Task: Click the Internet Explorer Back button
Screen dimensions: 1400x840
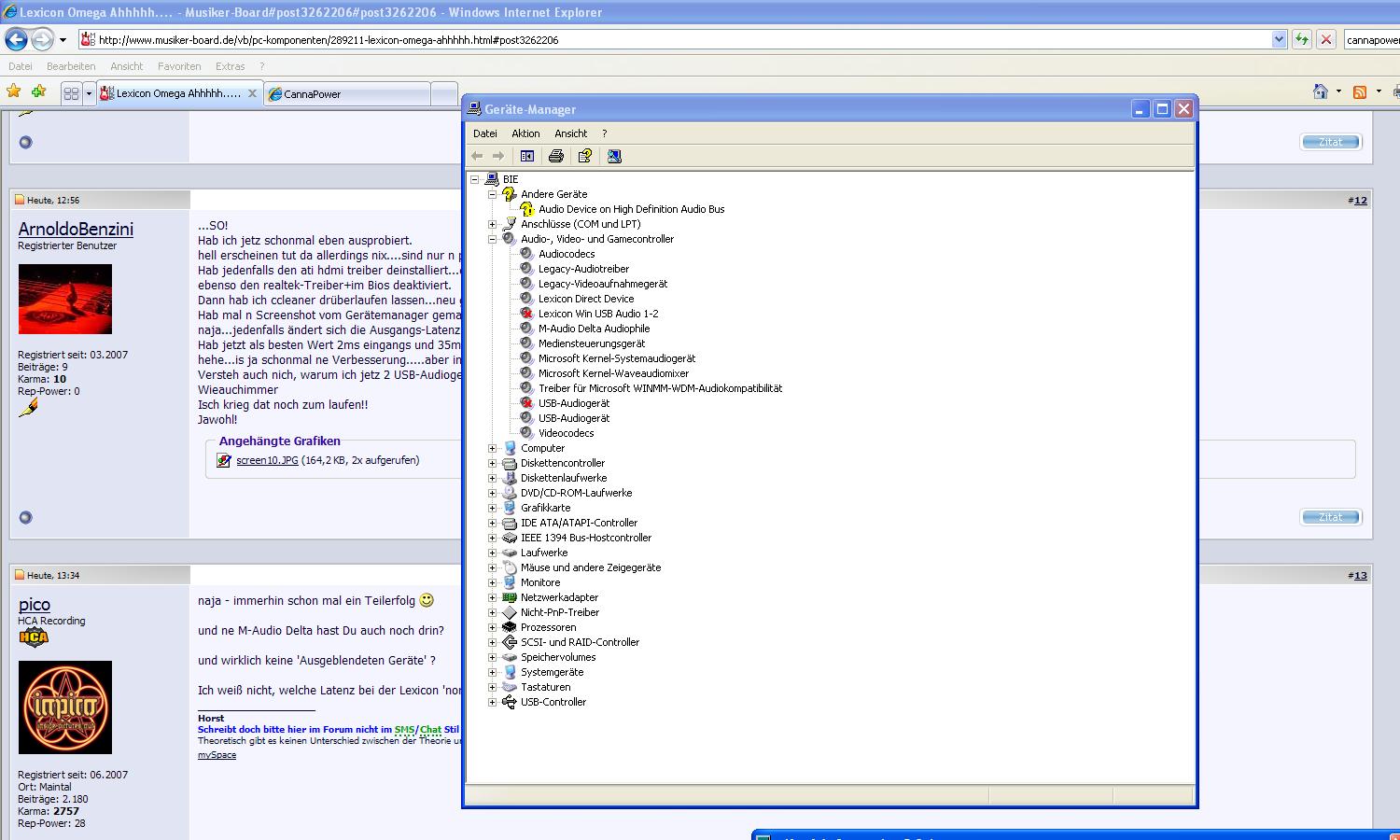Action: tap(16, 39)
